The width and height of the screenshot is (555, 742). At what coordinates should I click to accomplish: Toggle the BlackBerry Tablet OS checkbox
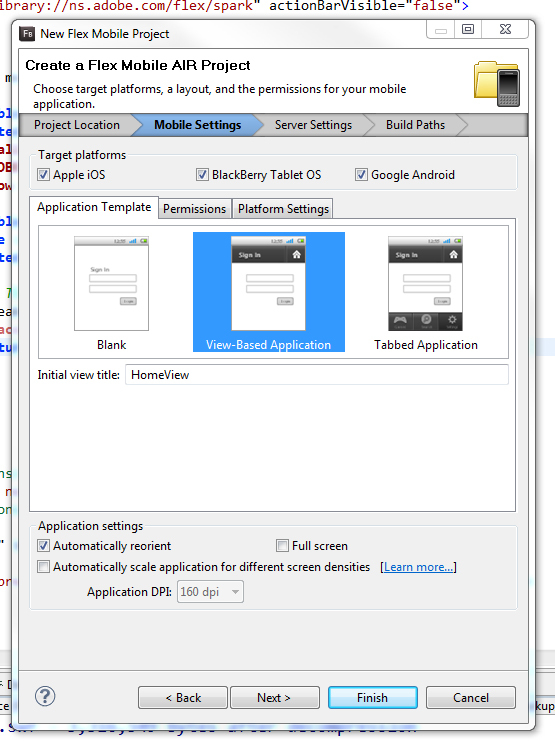coord(202,175)
